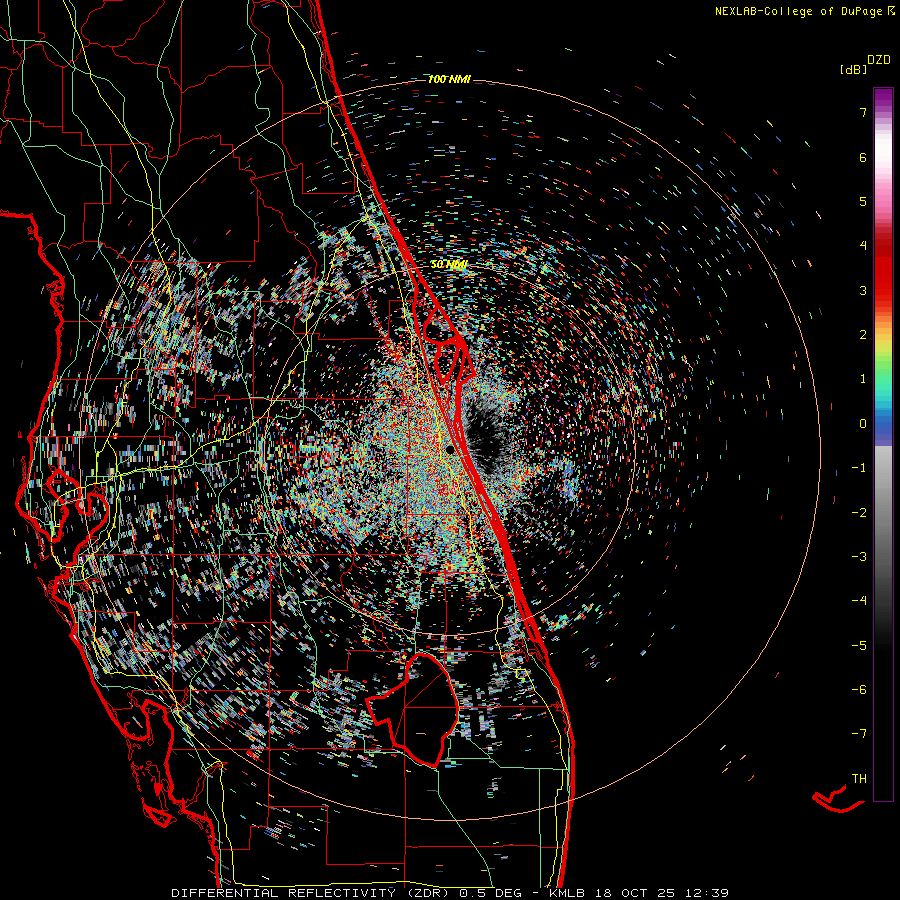Click the TH threshold label on scale
Viewport: 900px width, 900px height.
point(859,779)
